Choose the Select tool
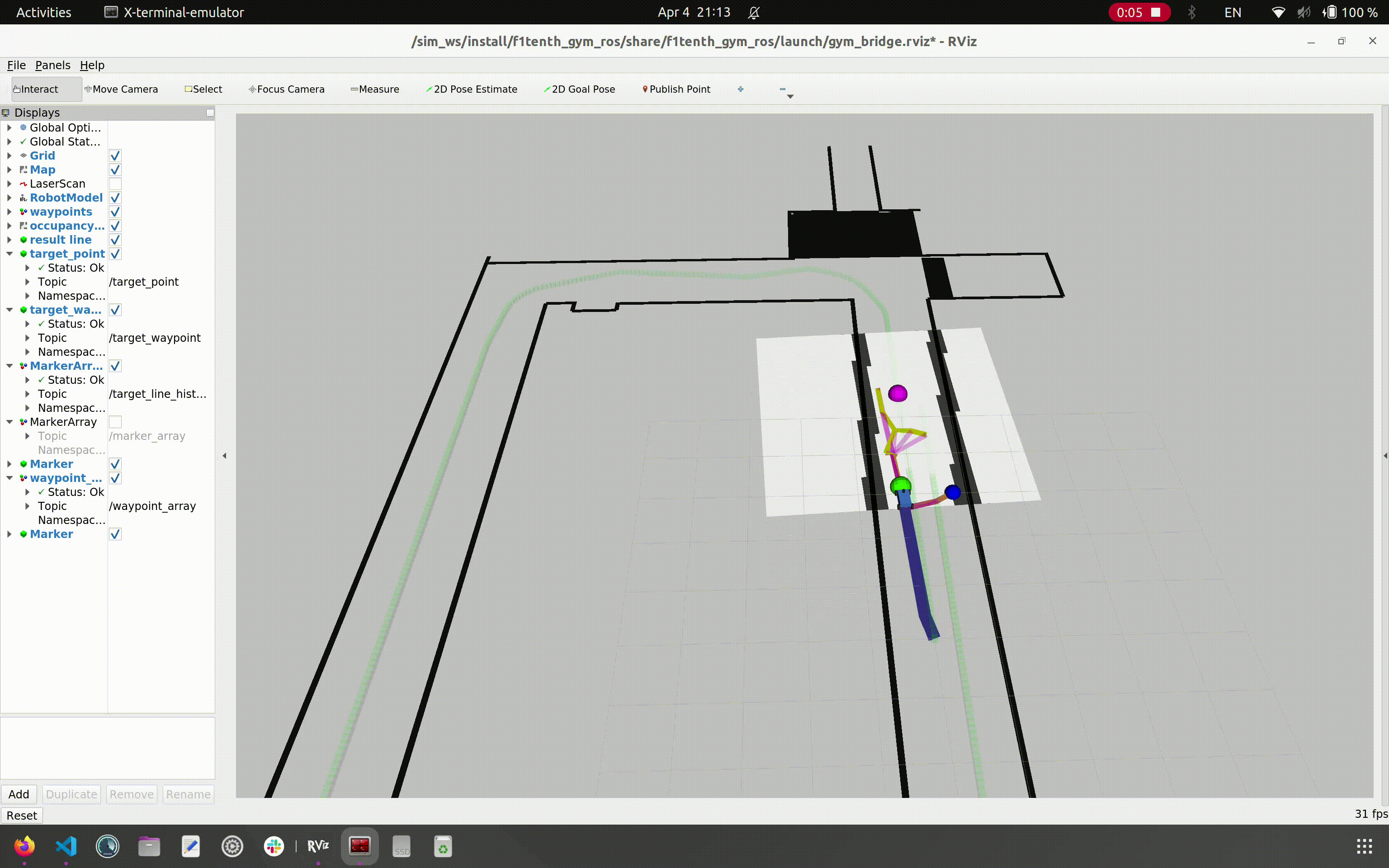 tap(203, 89)
